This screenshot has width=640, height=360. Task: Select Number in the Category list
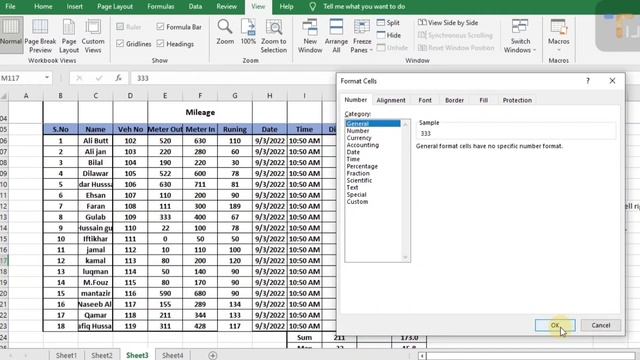point(358,131)
